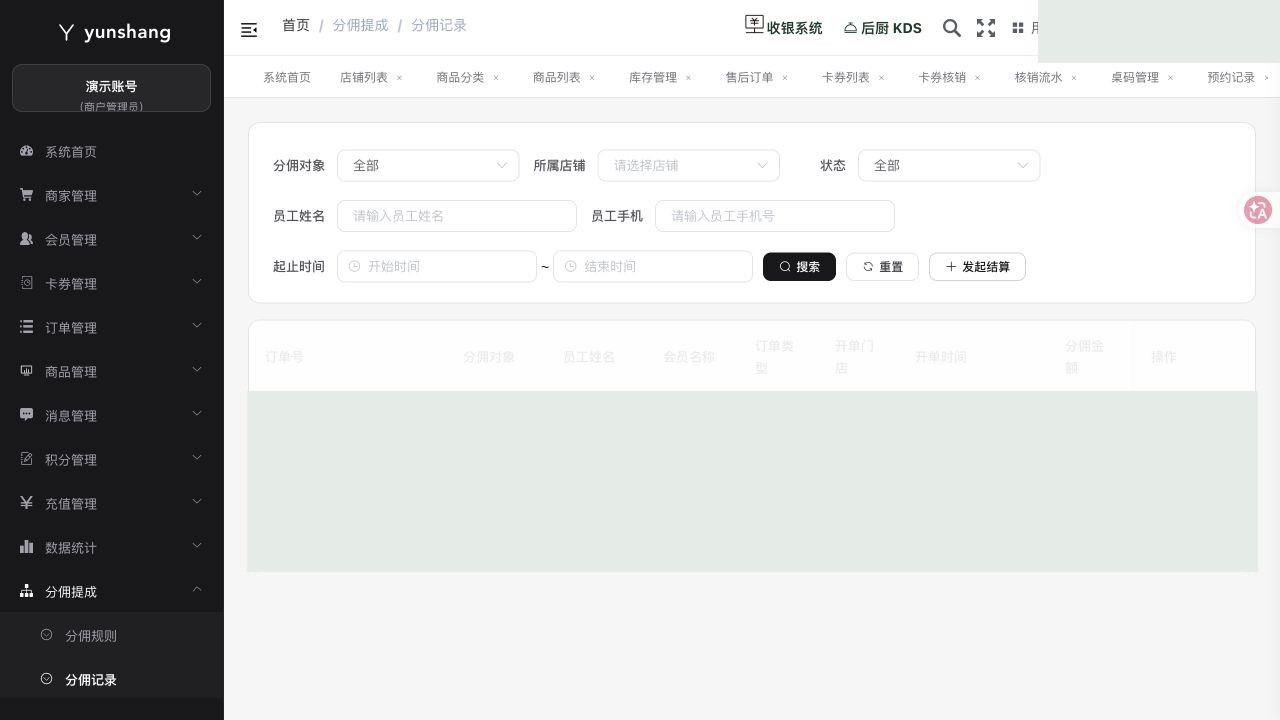
Task: Expand the 消息管理 menu
Action: pos(111,415)
